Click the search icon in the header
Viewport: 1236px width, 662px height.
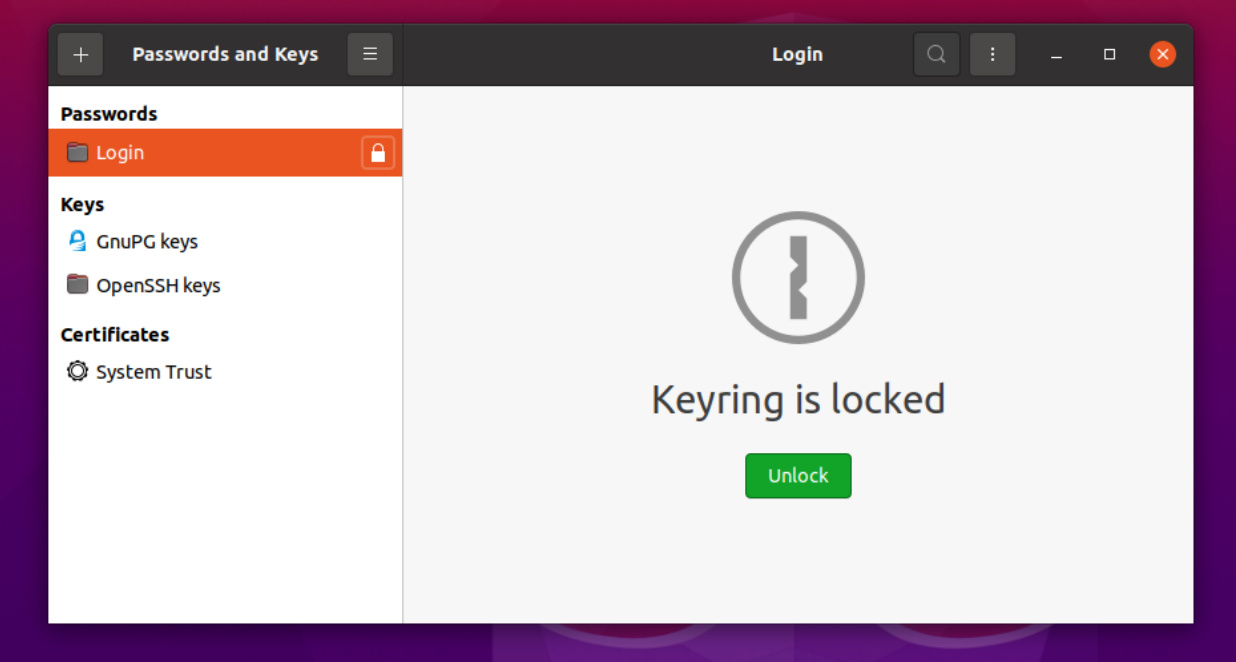936,54
